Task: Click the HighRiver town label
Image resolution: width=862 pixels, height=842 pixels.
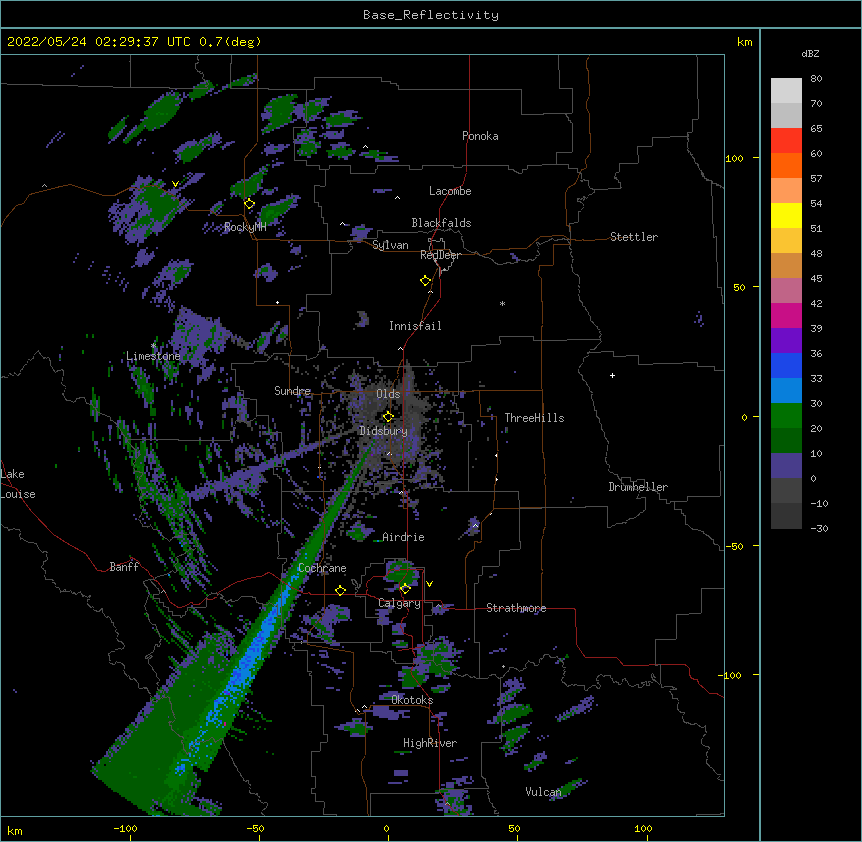Action: pyautogui.click(x=430, y=743)
